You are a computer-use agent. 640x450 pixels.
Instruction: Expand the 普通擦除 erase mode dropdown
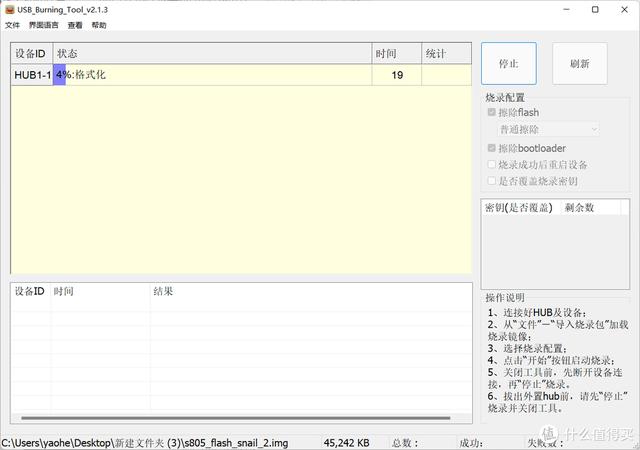pyautogui.click(x=549, y=129)
